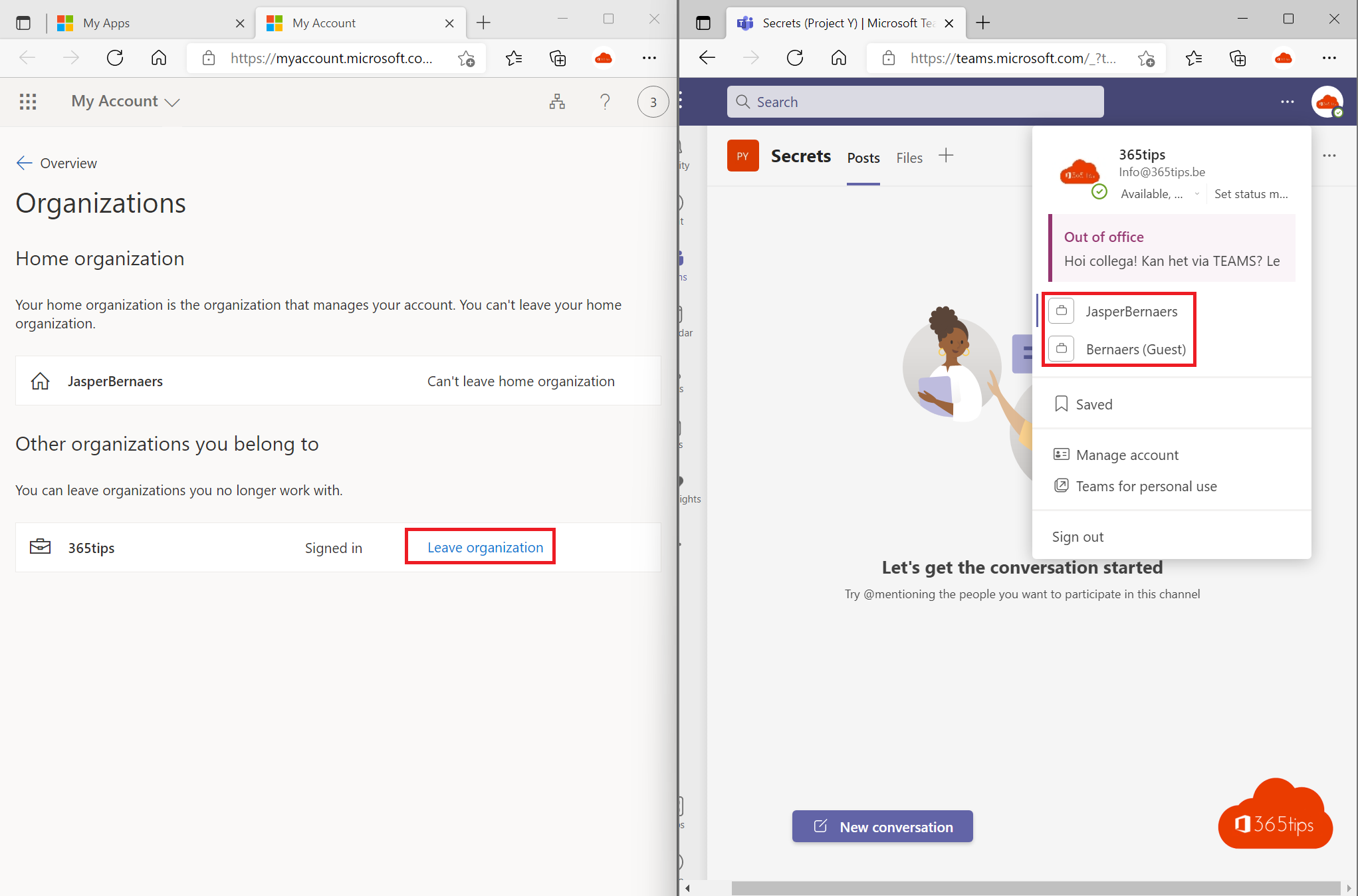Click Teams for personal use menu option
Image resolution: width=1358 pixels, height=896 pixels.
click(1147, 485)
